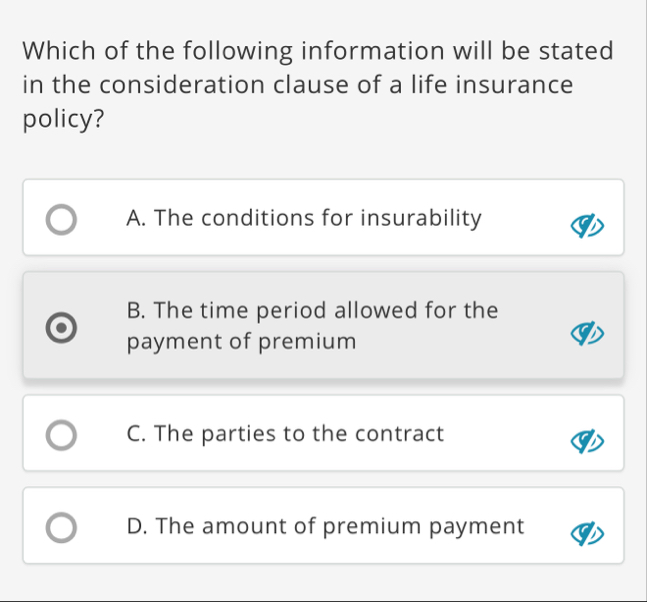Click the 'A.' letter label
The height and width of the screenshot is (602, 647).
pos(136,218)
